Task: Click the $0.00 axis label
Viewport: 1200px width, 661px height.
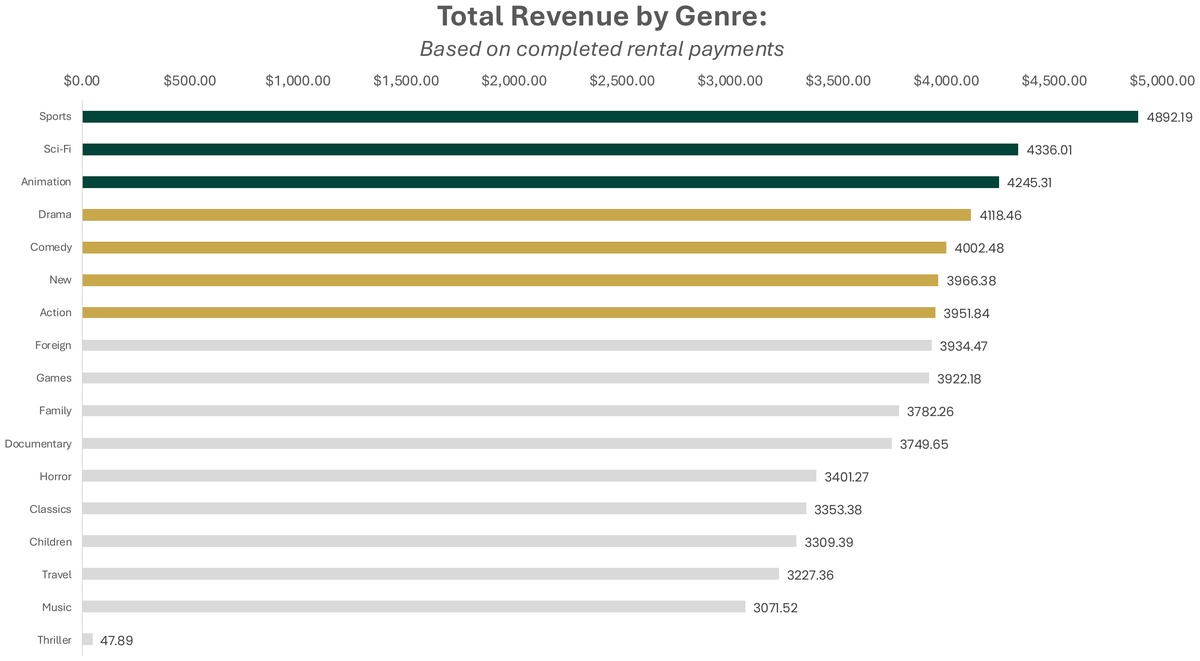Action: pos(82,80)
